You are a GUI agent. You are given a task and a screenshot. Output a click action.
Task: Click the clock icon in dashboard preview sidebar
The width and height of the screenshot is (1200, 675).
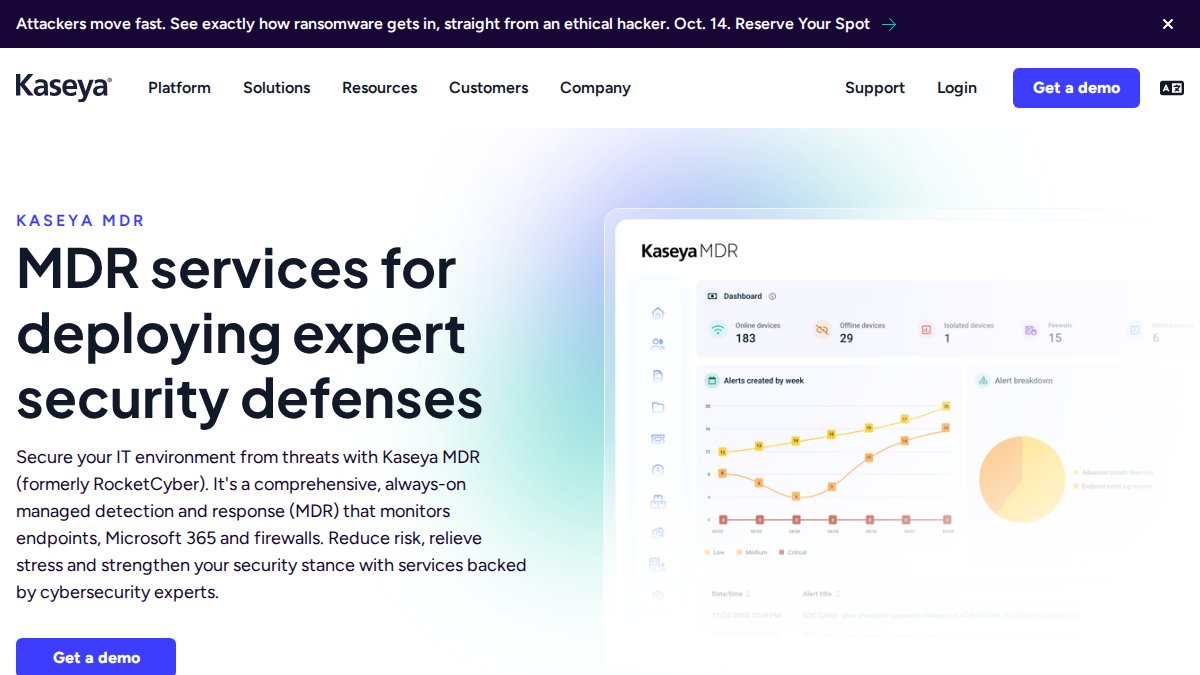pyautogui.click(x=657, y=470)
